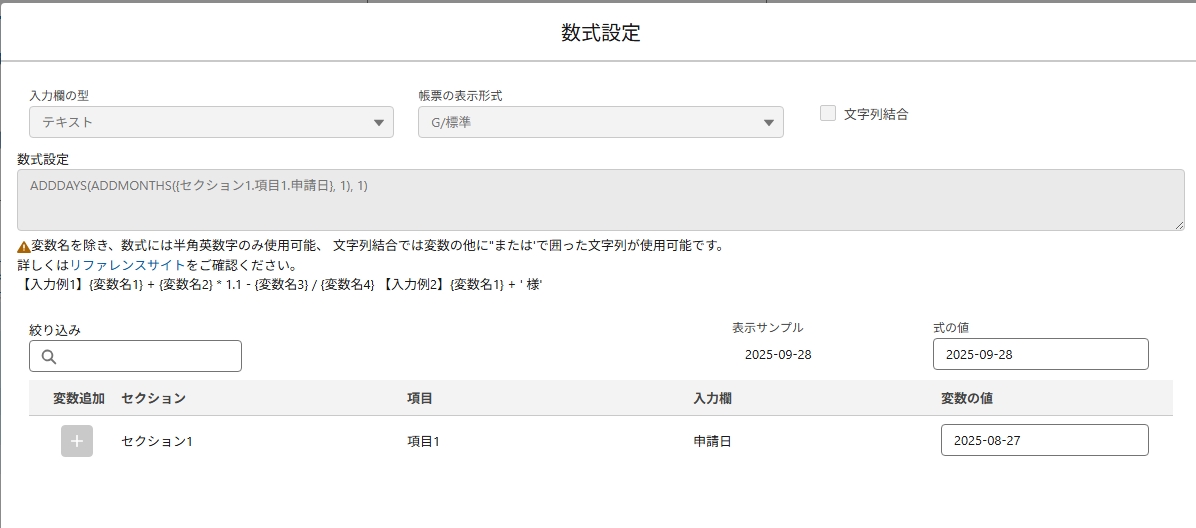Select the 式の値 input field
Image resolution: width=1196 pixels, height=528 pixels.
click(x=1040, y=354)
